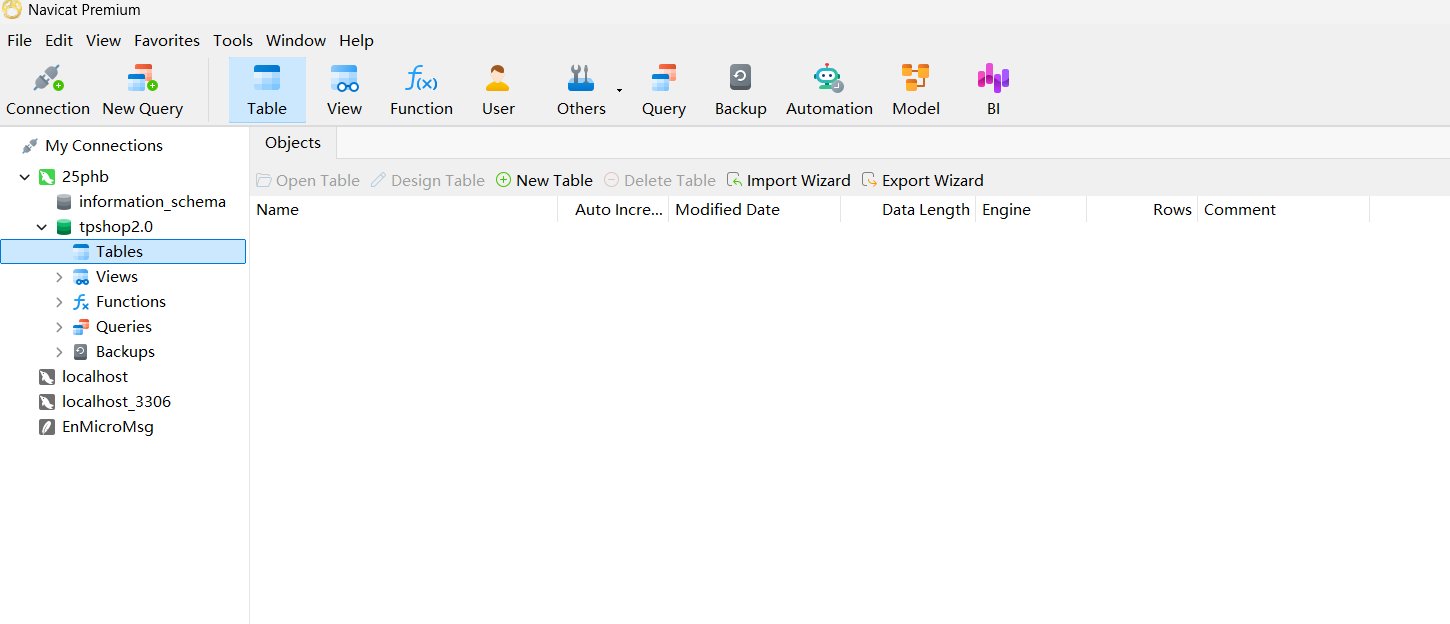Click the EnMicroMsg connection icon
This screenshot has width=1450, height=624.
pos(47,427)
